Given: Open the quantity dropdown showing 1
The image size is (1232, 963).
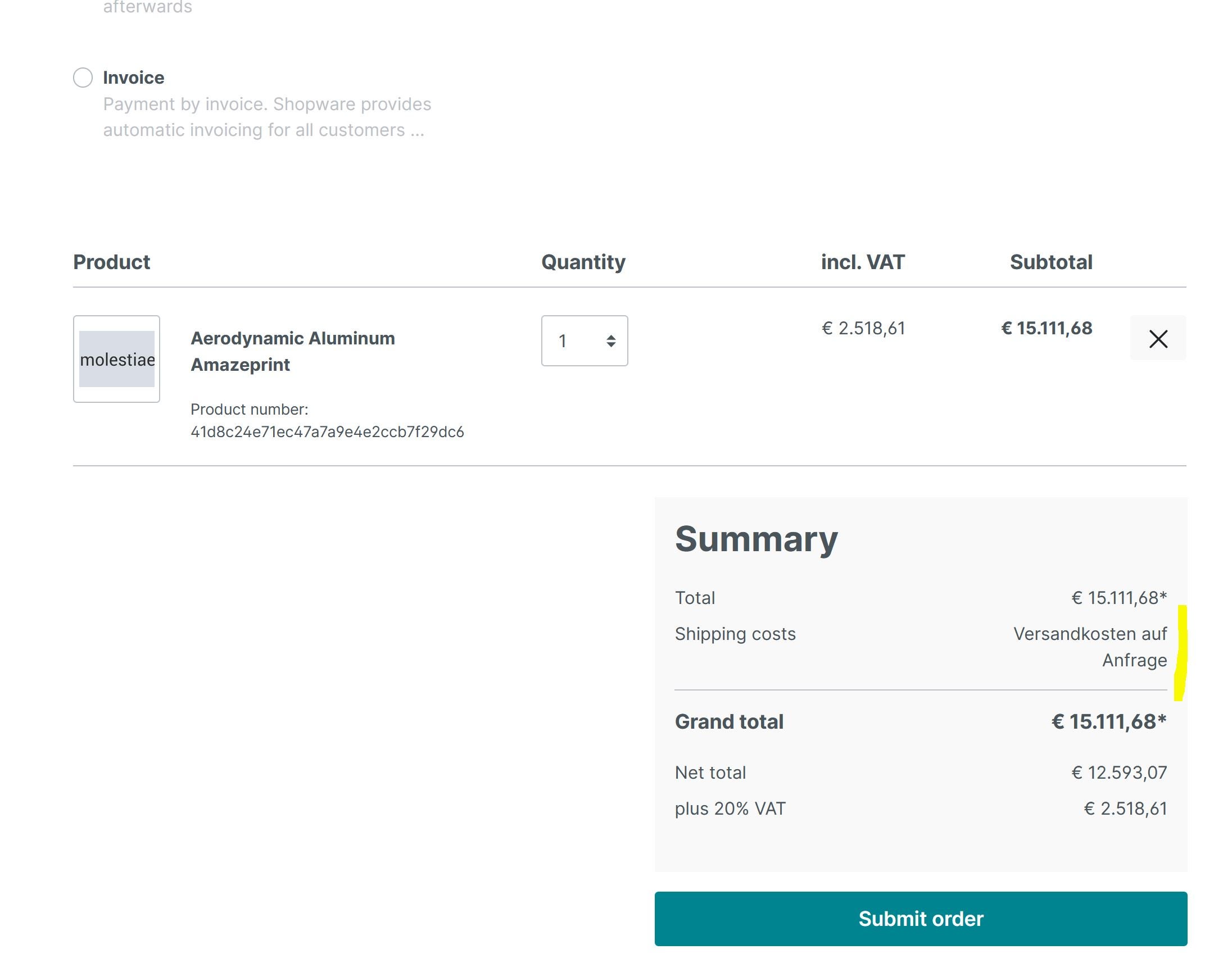Looking at the screenshot, I should [x=585, y=340].
